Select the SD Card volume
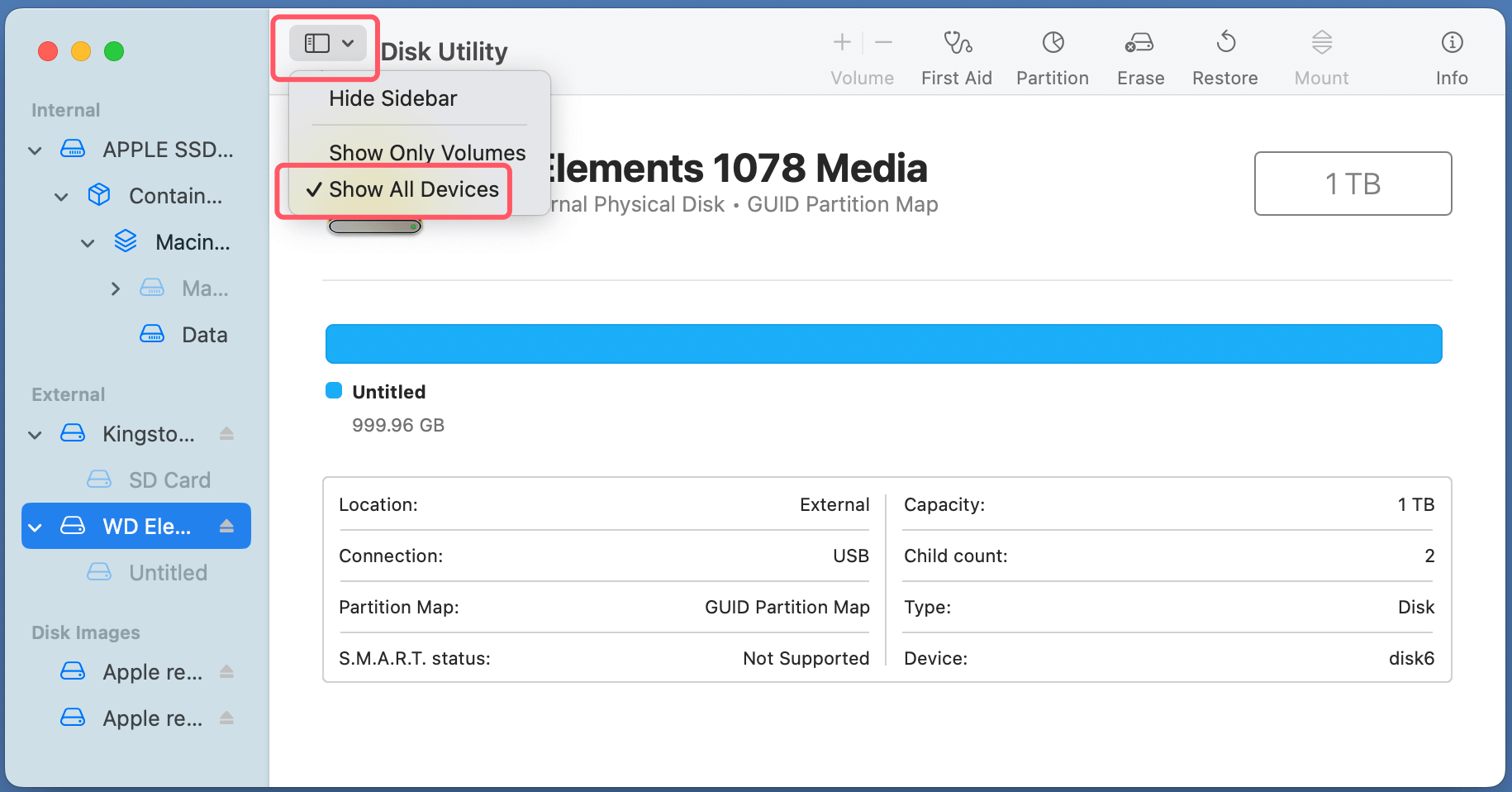 pos(169,480)
